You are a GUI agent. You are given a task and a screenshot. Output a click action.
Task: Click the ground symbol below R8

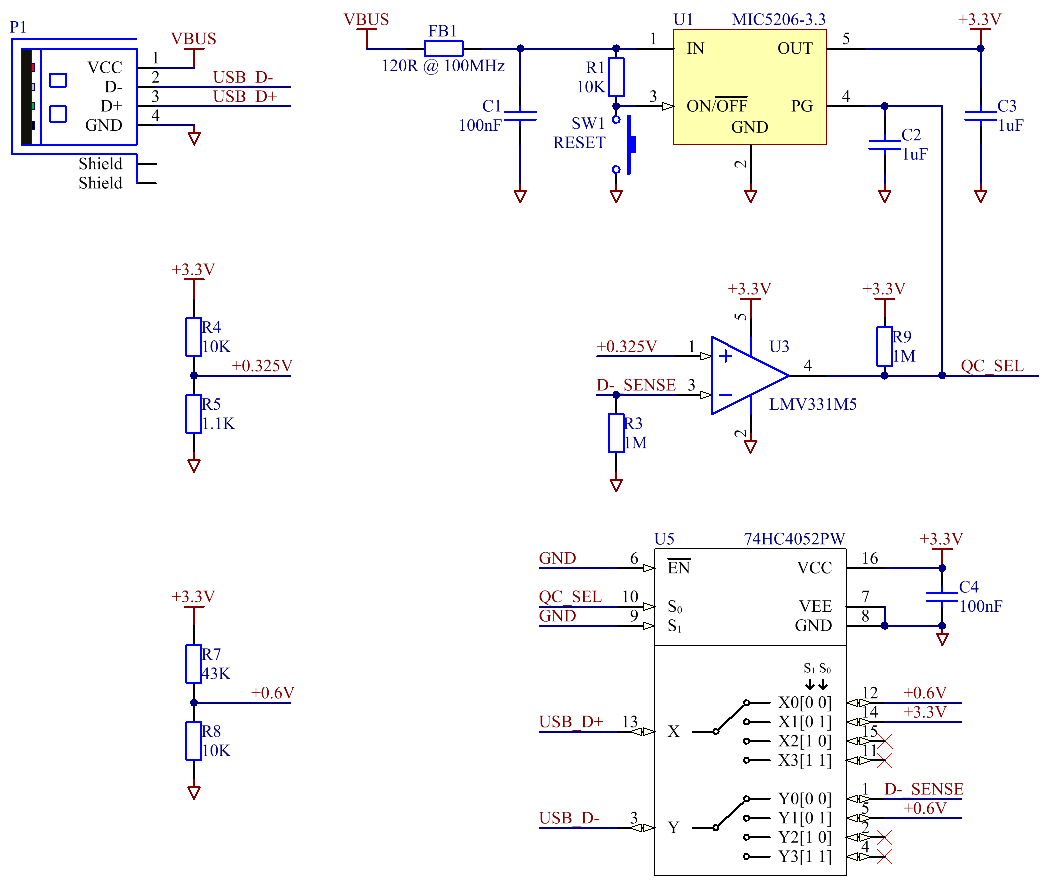pos(194,793)
